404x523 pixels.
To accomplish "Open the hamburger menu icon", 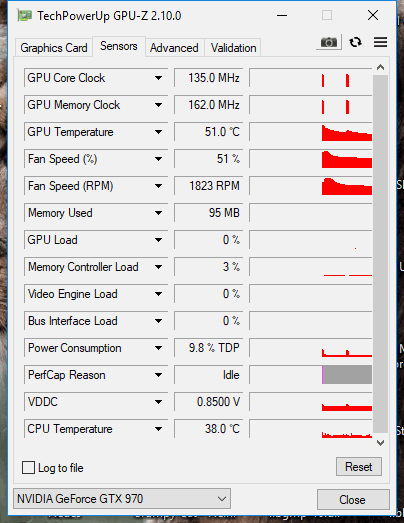I will coord(380,42).
